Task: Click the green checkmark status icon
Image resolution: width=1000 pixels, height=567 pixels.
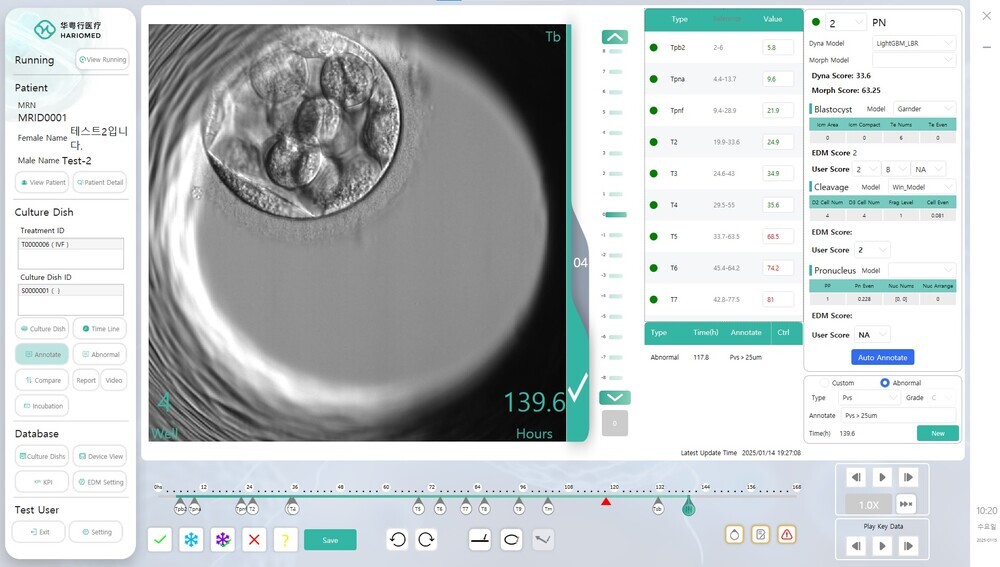Action: point(159,540)
